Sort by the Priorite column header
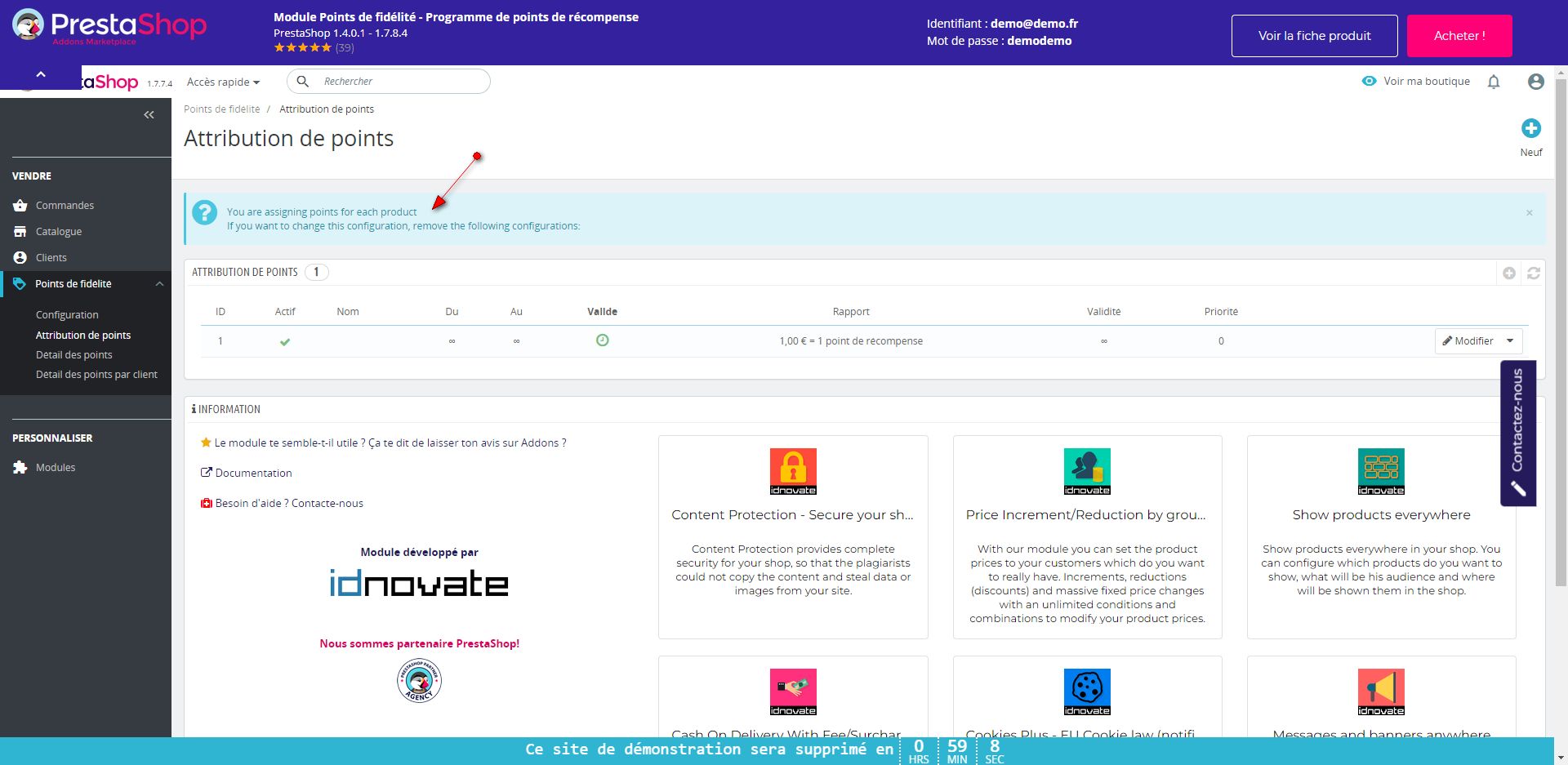Image resolution: width=1568 pixels, height=765 pixels. [1221, 312]
